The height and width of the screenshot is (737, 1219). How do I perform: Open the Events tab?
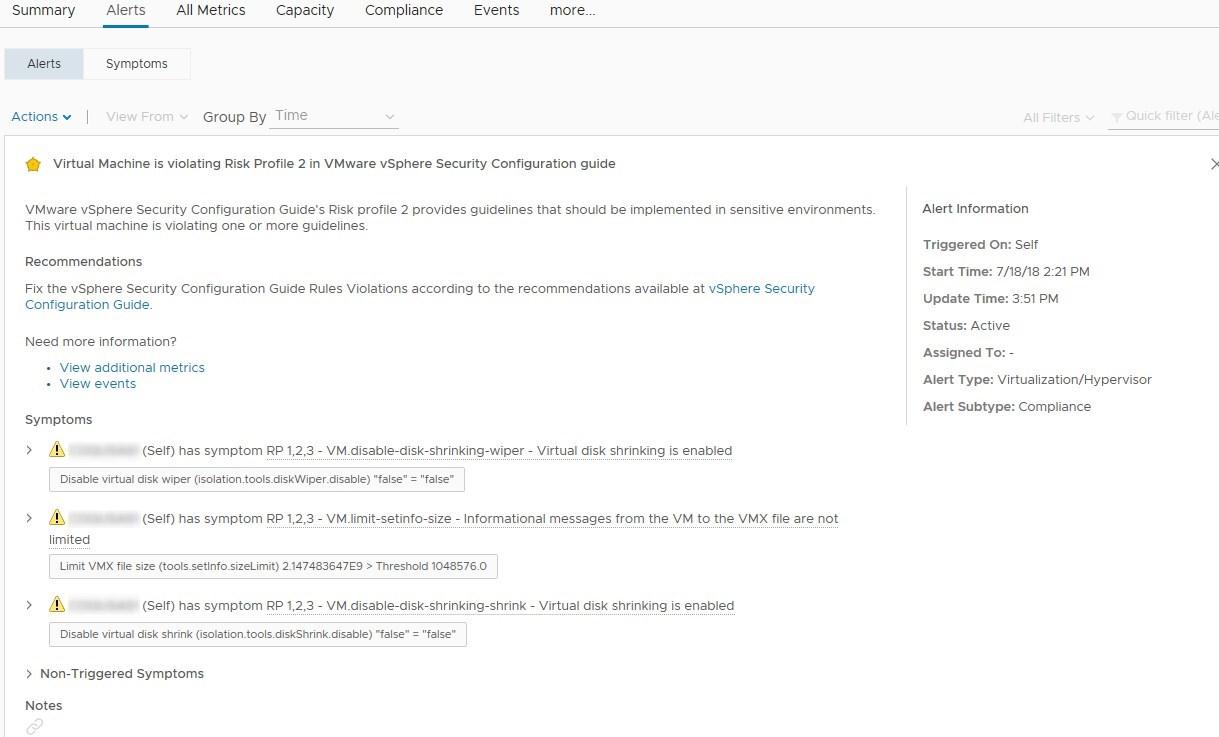(496, 10)
